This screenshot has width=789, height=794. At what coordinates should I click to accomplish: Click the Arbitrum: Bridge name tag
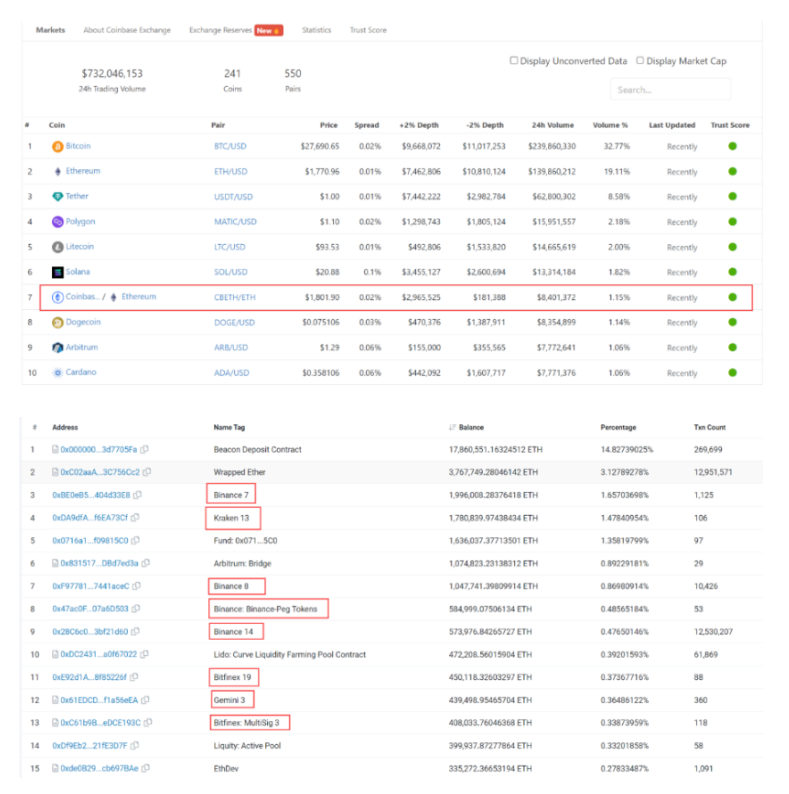coord(243,563)
